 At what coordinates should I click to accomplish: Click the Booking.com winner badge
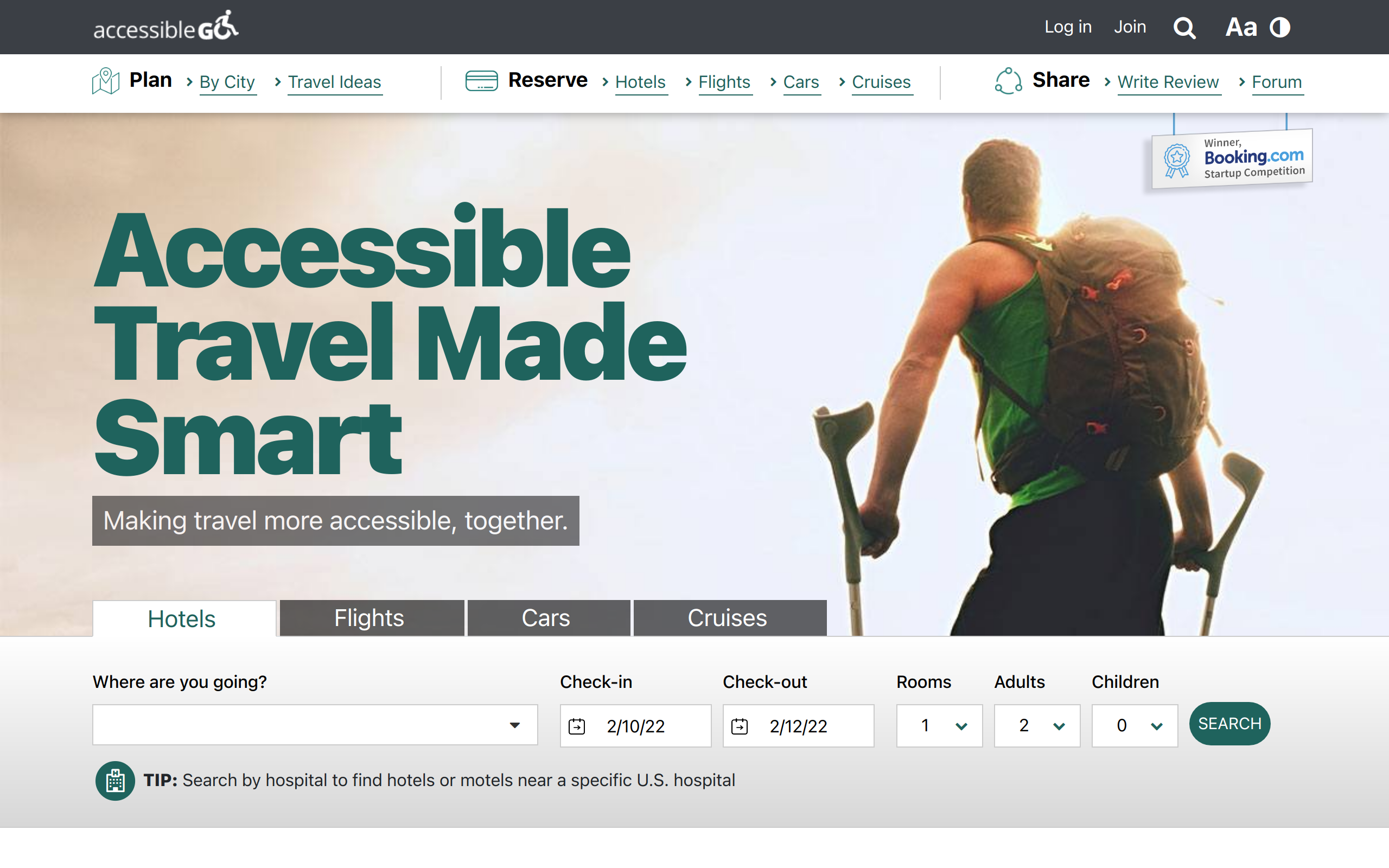click(x=1232, y=158)
